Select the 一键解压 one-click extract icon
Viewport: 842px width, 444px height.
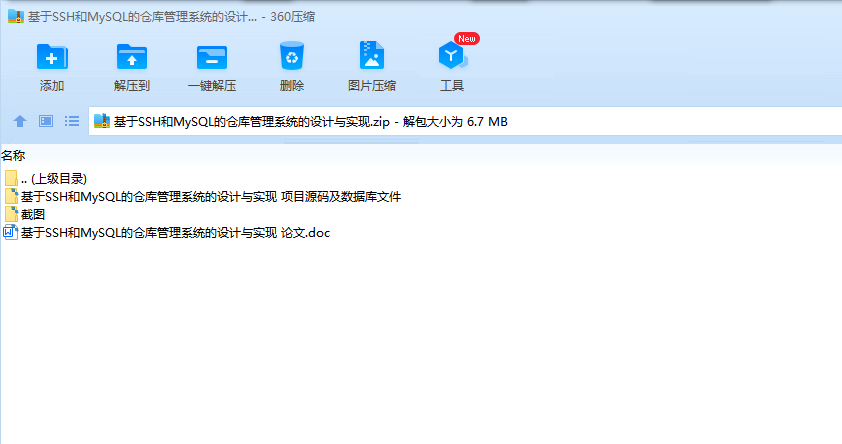click(212, 57)
